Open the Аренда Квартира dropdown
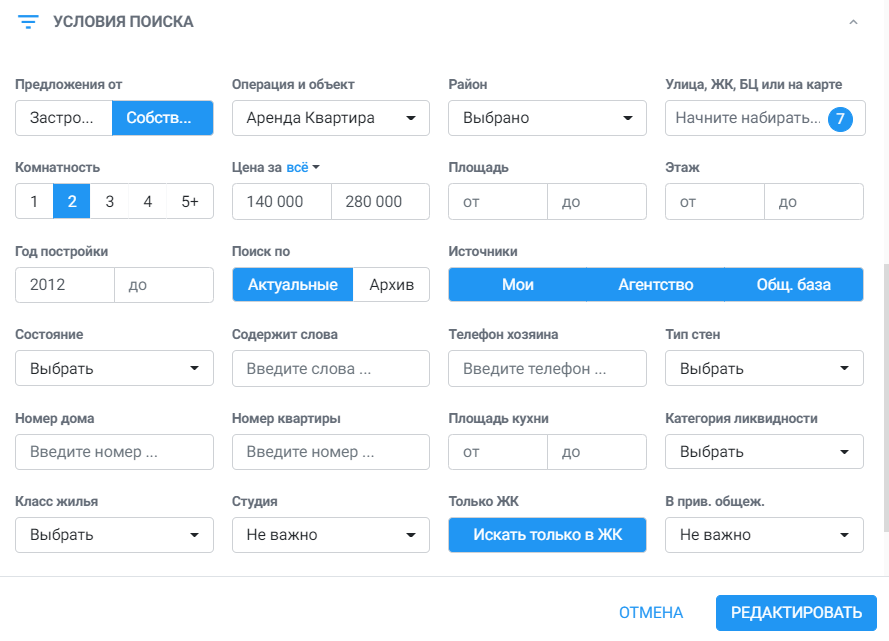 click(331, 118)
